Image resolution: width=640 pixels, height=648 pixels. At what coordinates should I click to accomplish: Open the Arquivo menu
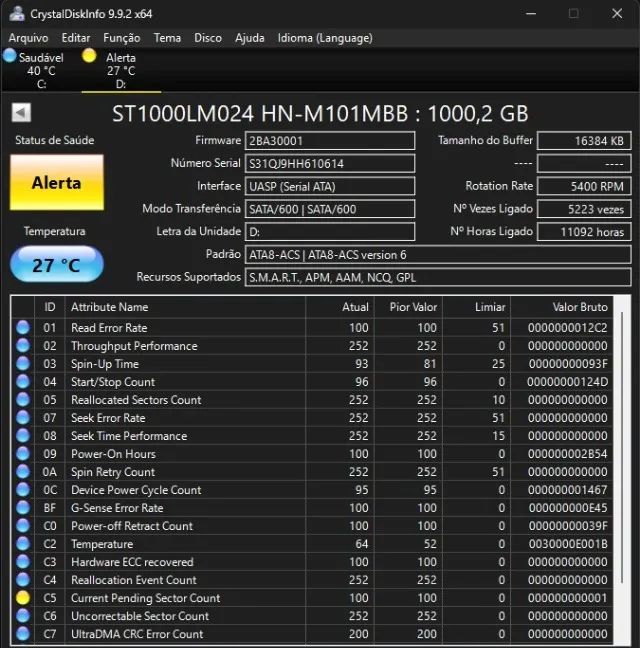(x=28, y=38)
